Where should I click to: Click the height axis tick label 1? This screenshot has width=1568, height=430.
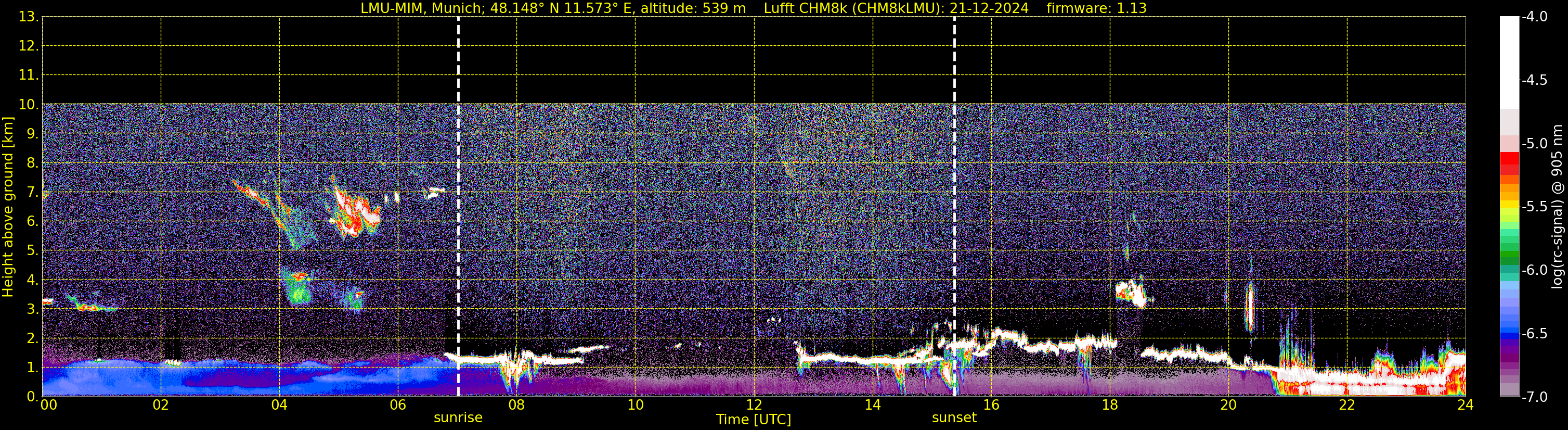click(x=32, y=368)
